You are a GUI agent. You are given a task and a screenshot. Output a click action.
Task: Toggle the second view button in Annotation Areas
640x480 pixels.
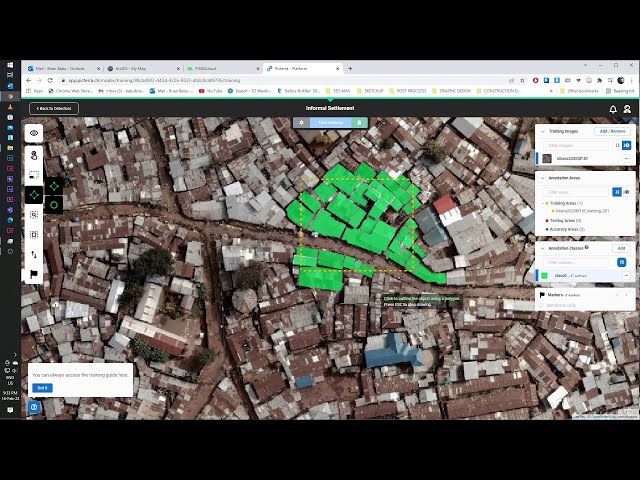(627, 192)
